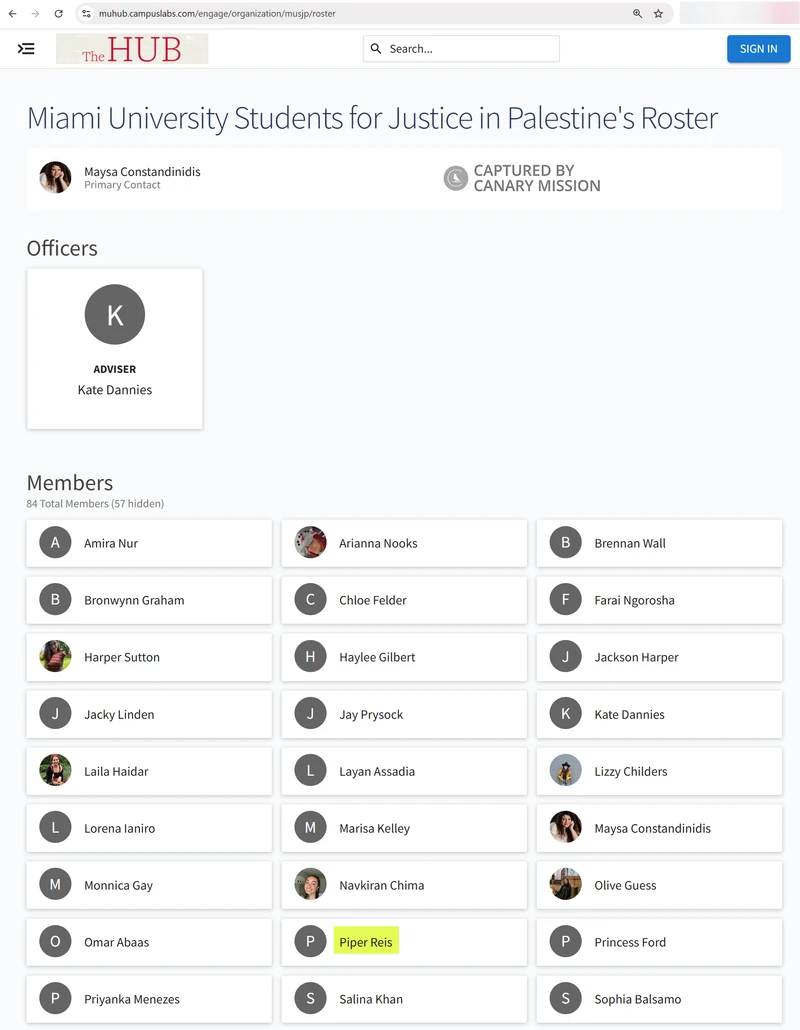Open Kate Dannies adviser card name
Viewport: 800px width, 1030px height.
[x=115, y=390]
